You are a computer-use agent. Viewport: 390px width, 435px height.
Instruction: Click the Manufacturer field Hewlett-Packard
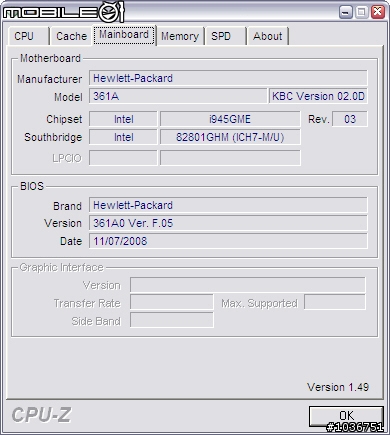click(228, 78)
